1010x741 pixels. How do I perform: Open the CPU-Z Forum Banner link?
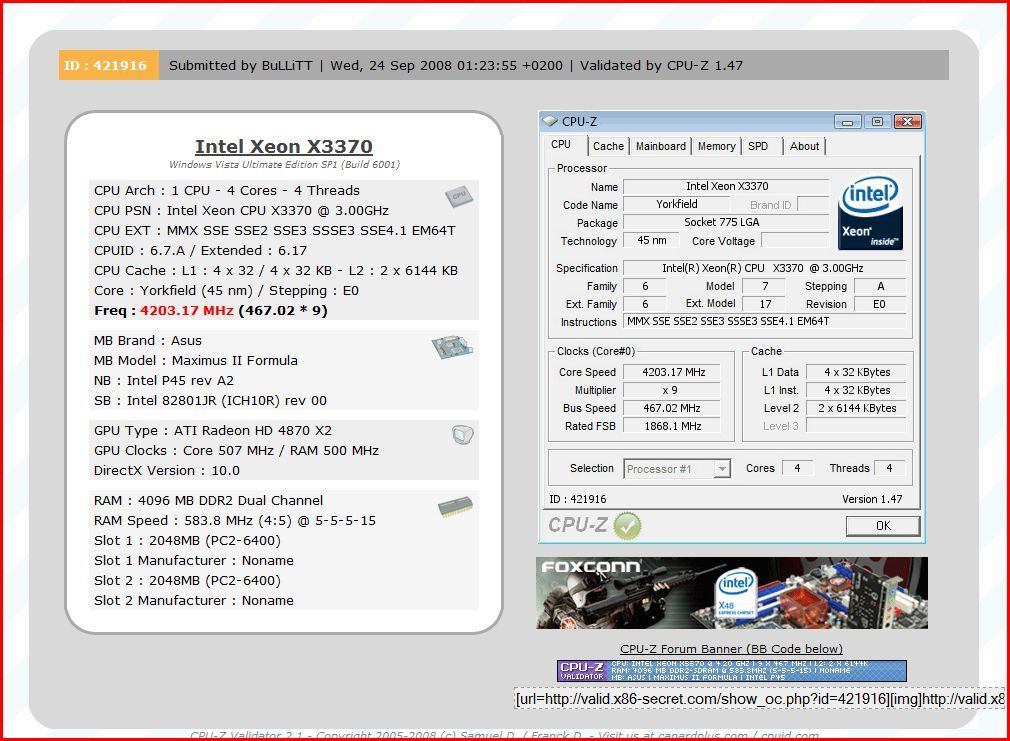731,649
